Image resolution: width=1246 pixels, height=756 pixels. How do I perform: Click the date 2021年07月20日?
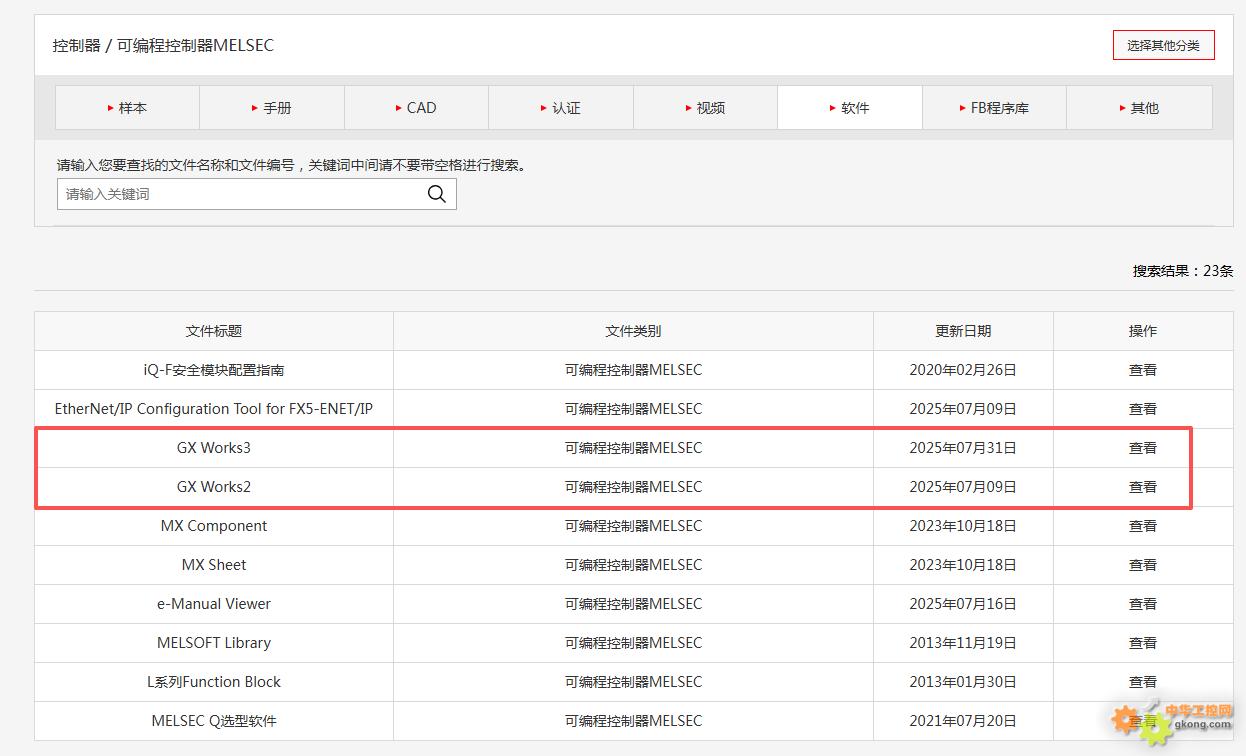click(x=963, y=721)
